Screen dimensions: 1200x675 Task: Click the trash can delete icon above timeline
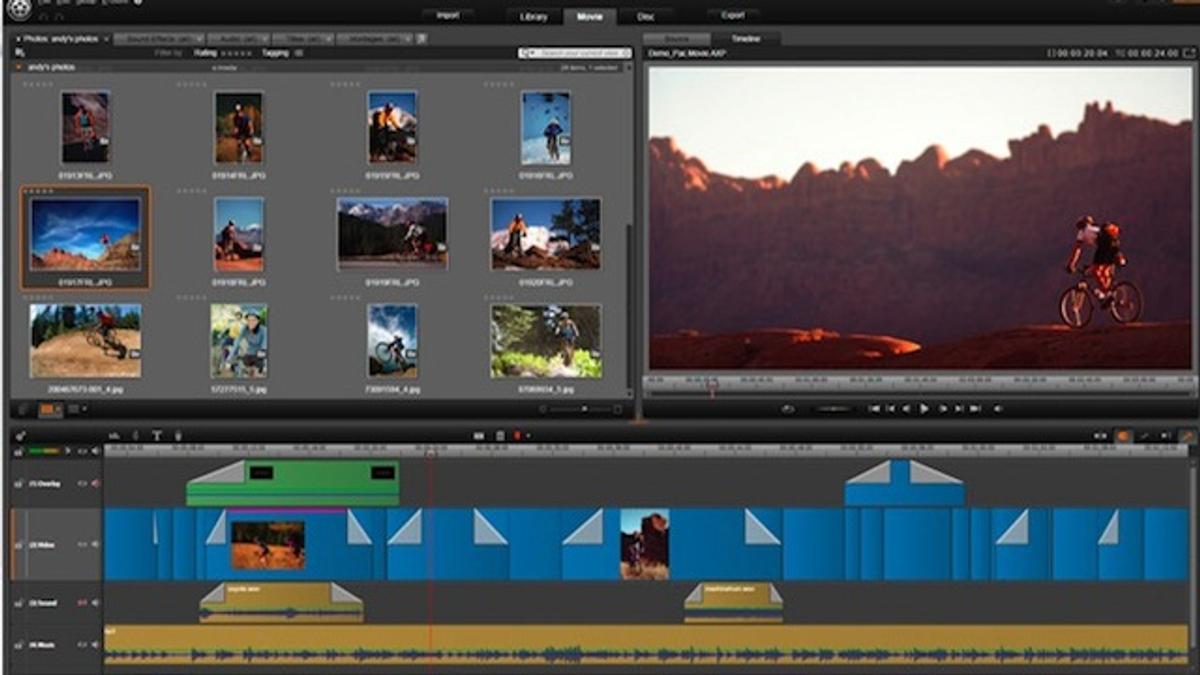click(499, 435)
